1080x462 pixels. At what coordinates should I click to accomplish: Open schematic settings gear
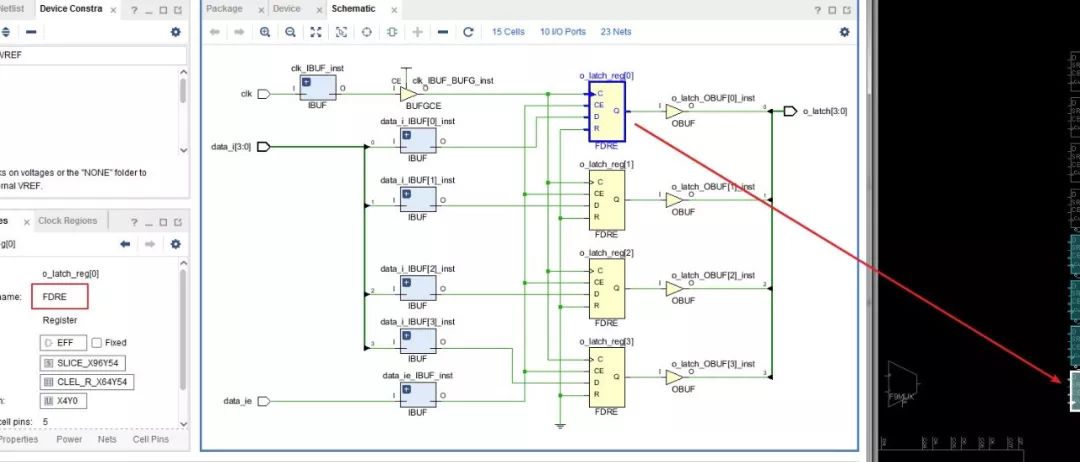844,32
